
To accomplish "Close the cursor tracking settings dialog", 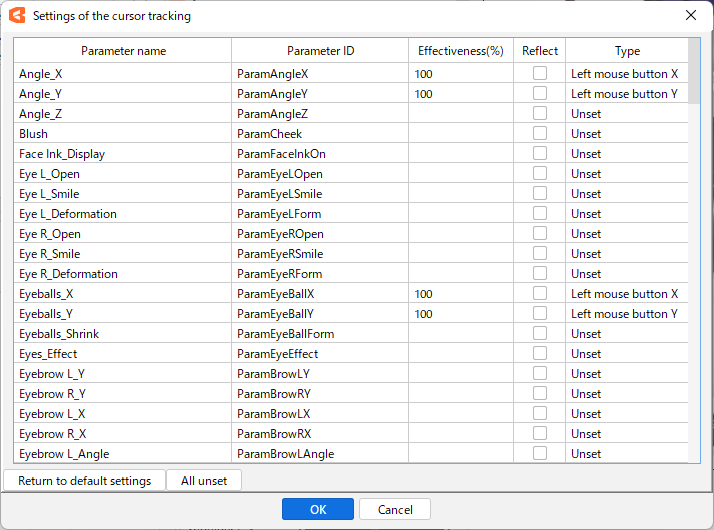I will [690, 15].
